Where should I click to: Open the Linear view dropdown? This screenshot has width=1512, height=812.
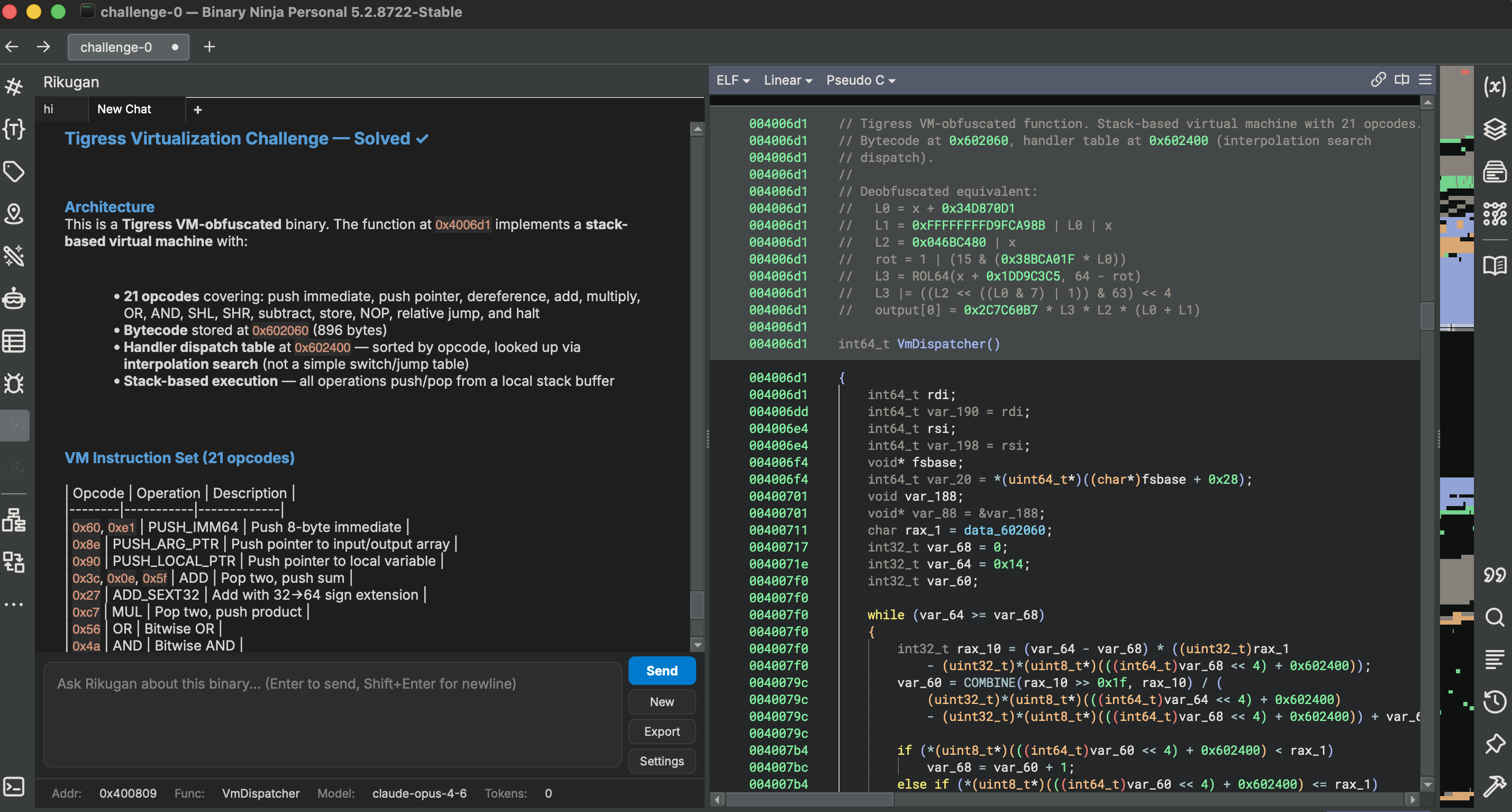(x=788, y=80)
